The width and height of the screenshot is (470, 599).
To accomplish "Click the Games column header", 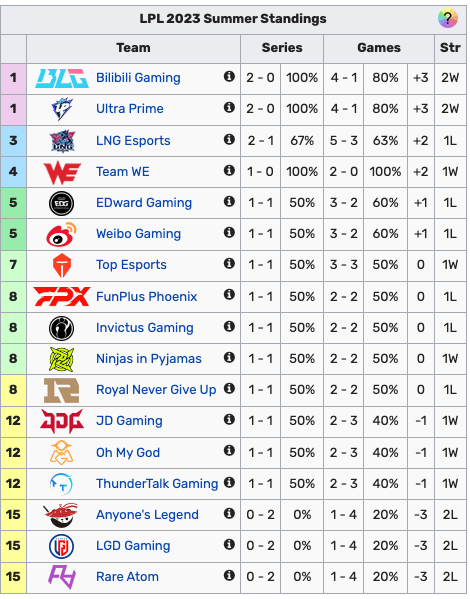I will [x=379, y=48].
